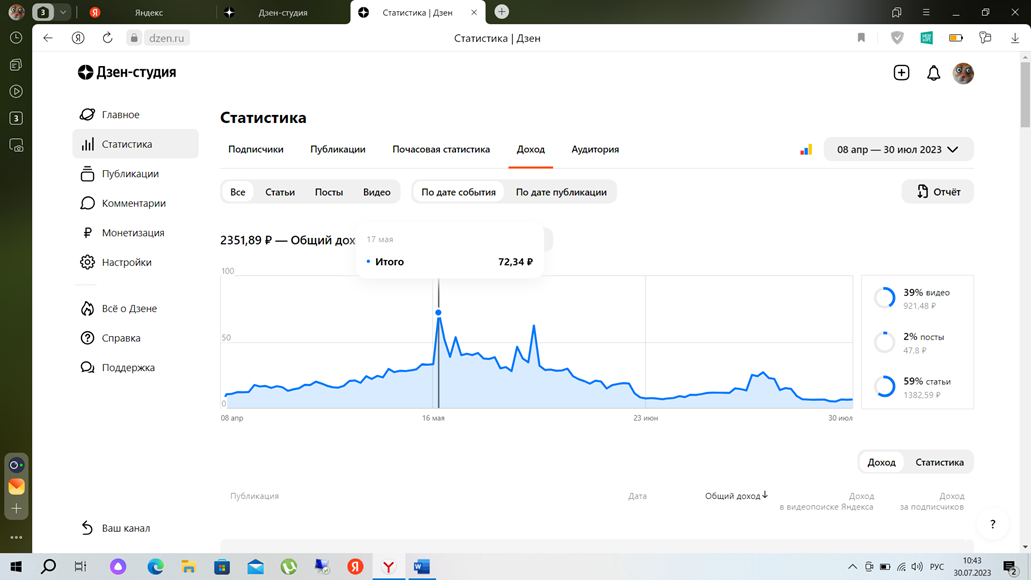This screenshot has height=580, width=1031.
Task: Open the Почасовая статистика tab
Action: coord(441,149)
